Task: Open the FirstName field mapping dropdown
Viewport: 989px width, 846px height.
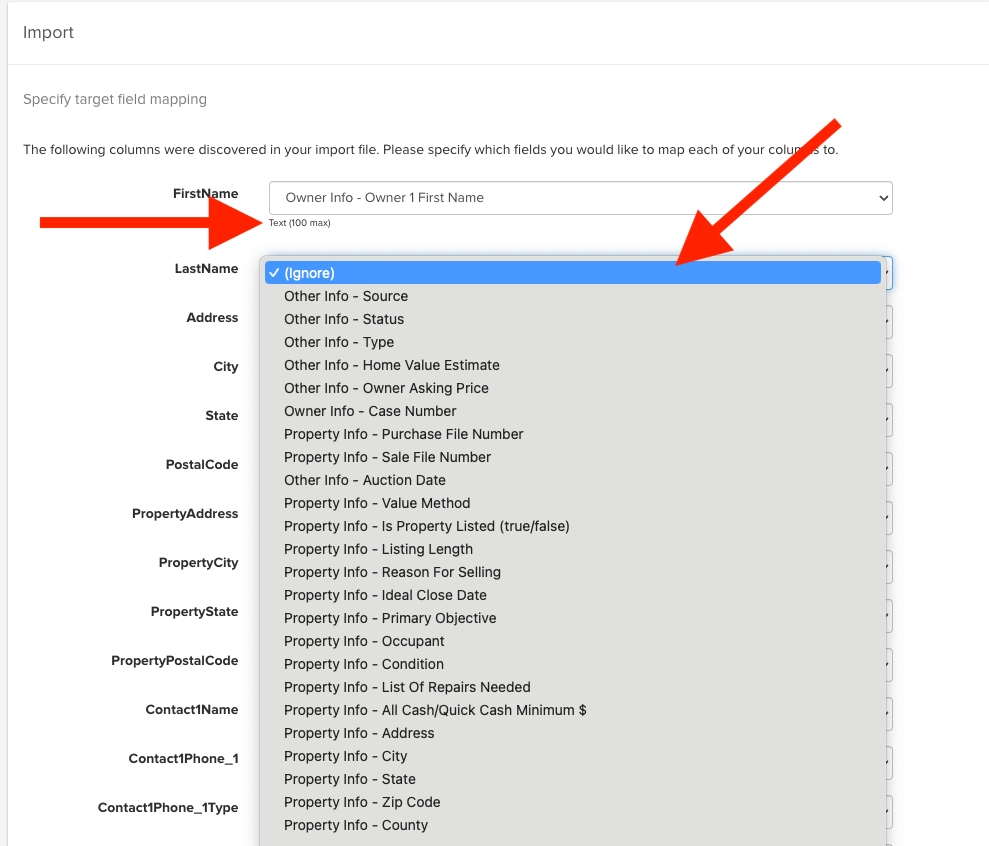Action: point(580,198)
